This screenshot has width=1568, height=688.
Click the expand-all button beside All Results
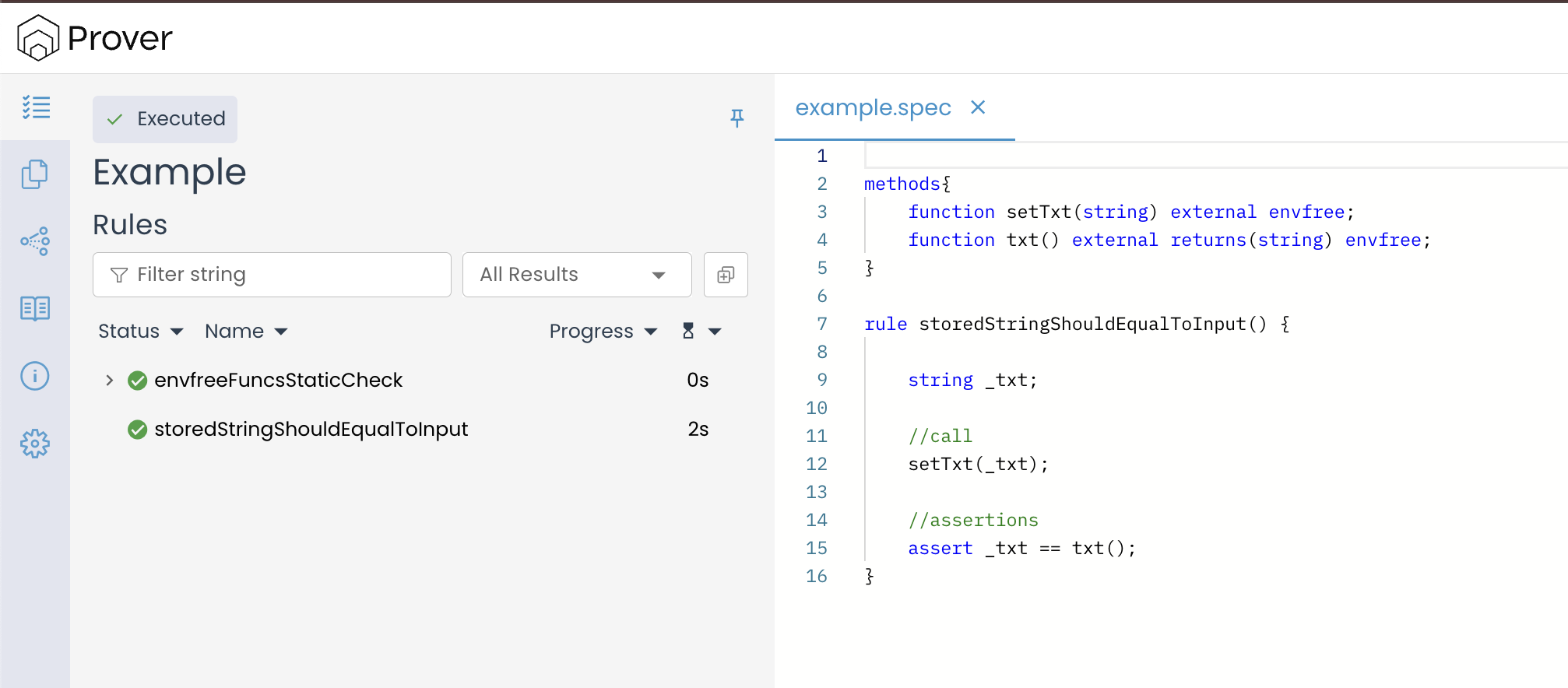click(x=726, y=275)
